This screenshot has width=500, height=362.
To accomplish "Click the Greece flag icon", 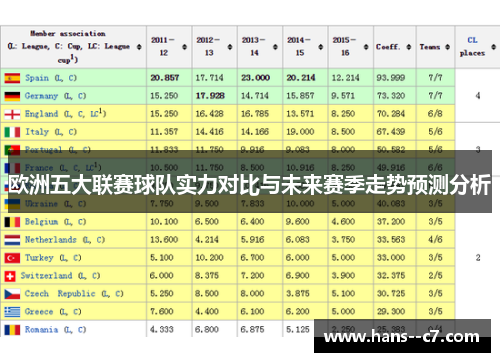I will click(x=12, y=312).
